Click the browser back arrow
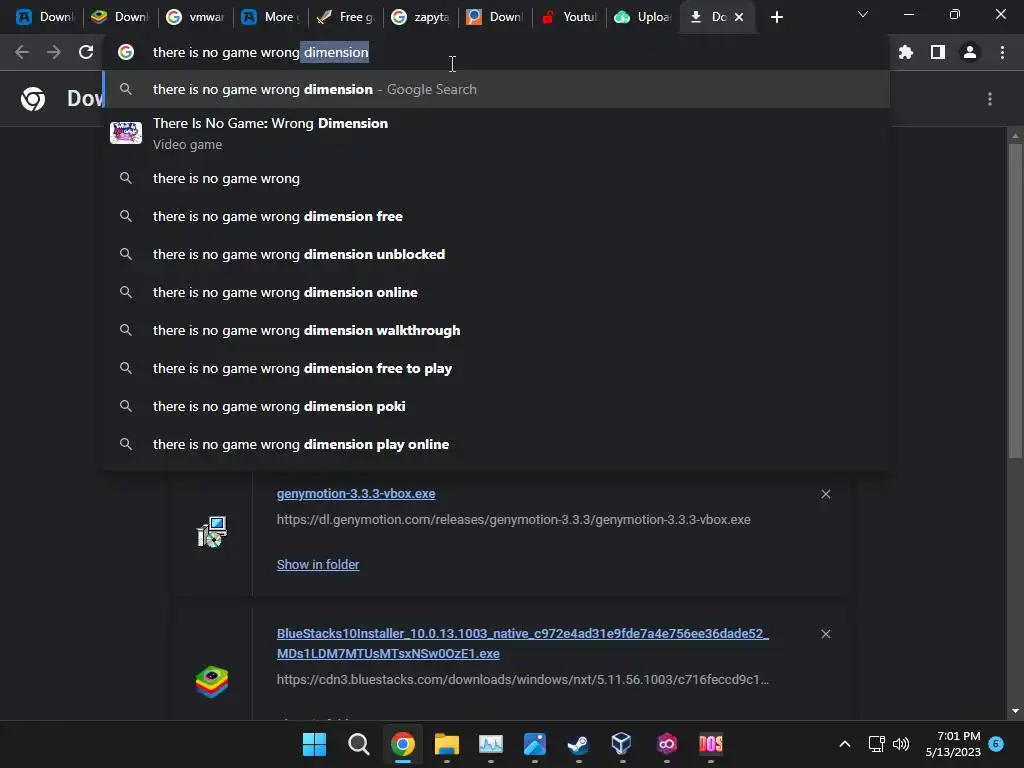 coord(22,52)
